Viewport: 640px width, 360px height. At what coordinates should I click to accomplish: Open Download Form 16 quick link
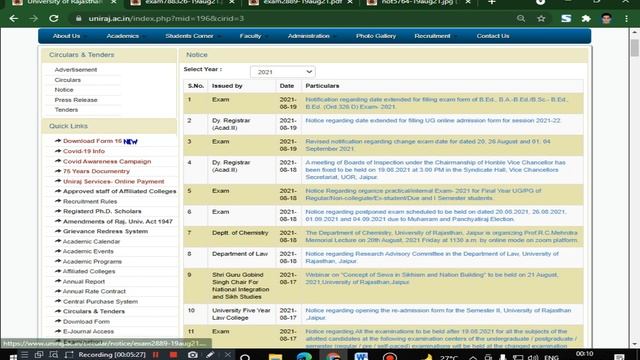point(92,141)
